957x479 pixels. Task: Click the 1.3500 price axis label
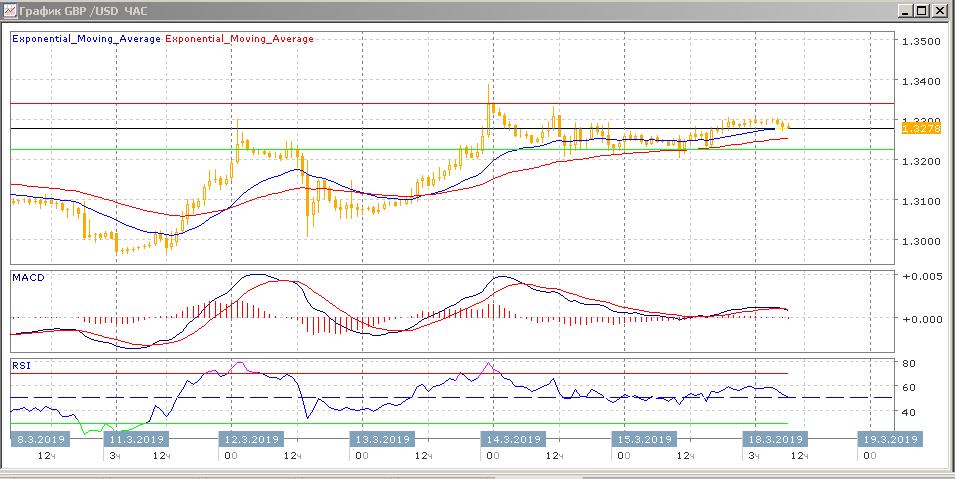click(921, 42)
